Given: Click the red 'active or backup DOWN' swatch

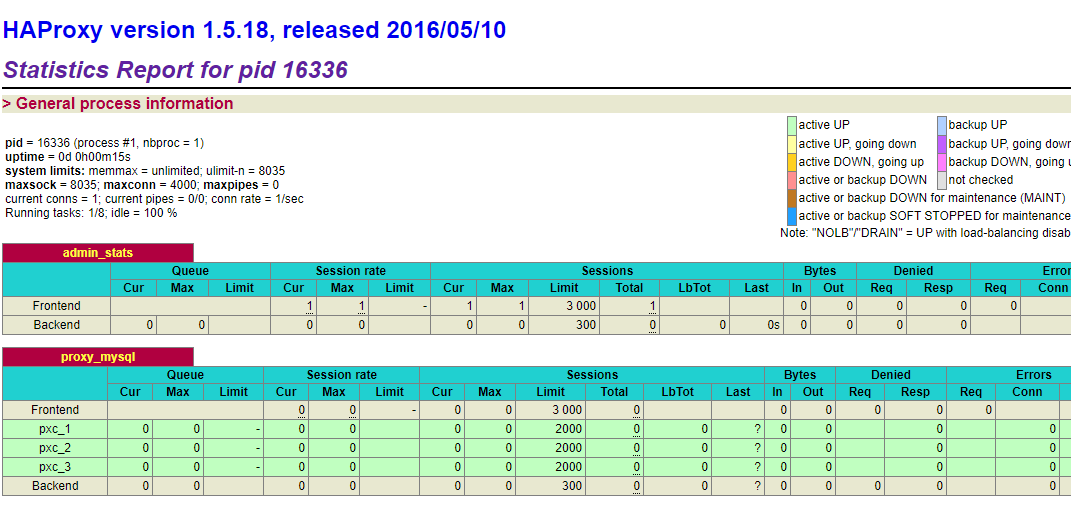Looking at the screenshot, I should 791,180.
